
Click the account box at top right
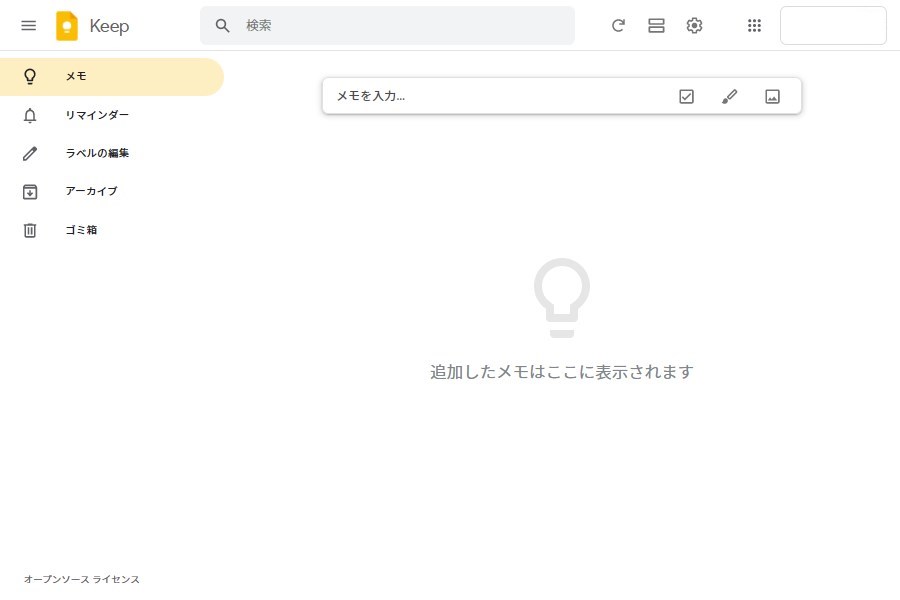[x=832, y=26]
